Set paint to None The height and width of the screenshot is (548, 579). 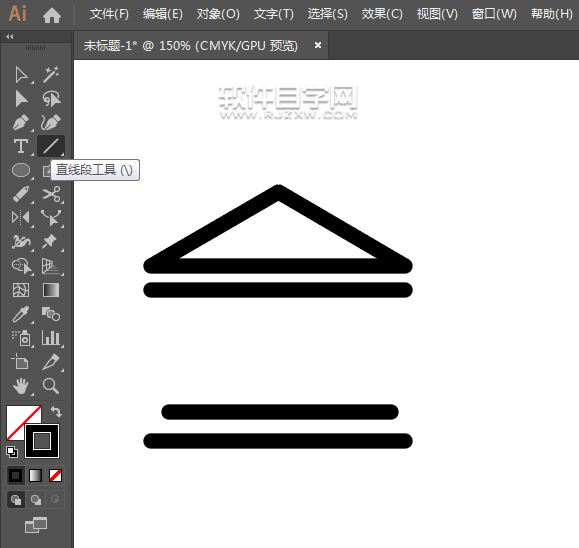click(55, 476)
